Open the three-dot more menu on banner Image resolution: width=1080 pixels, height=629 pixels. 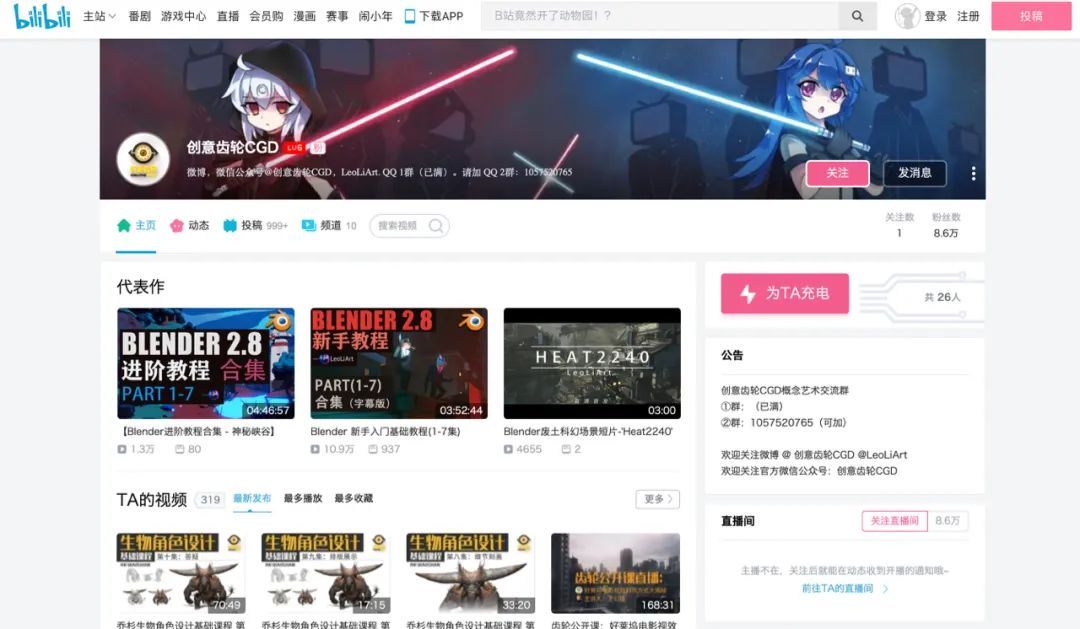click(973, 174)
